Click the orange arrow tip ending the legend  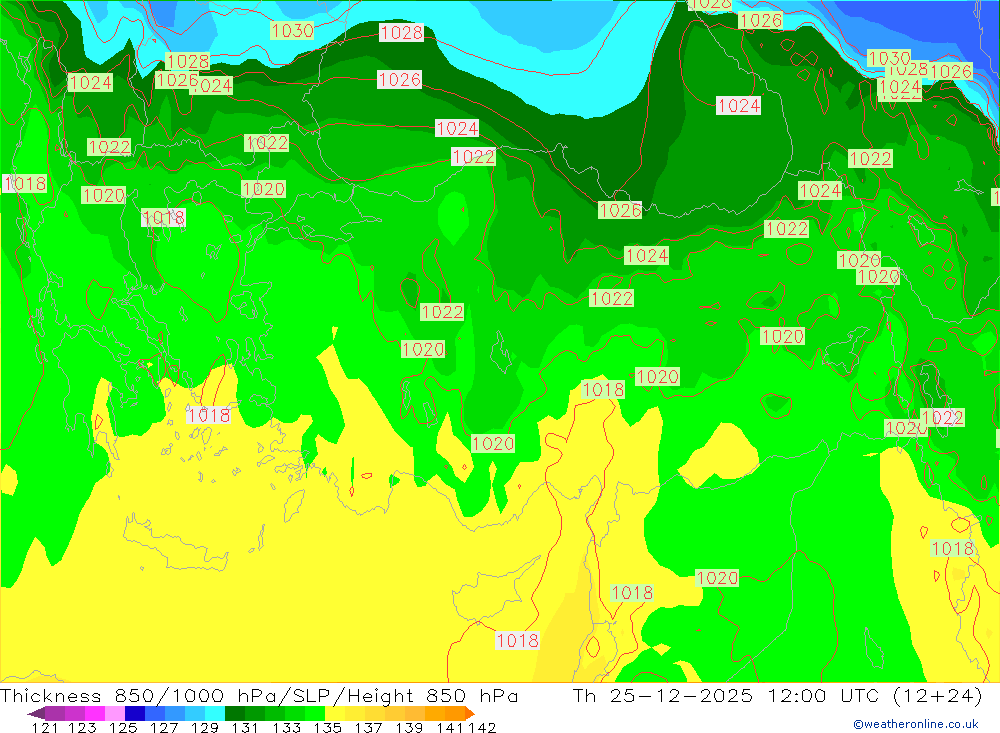pos(470,713)
